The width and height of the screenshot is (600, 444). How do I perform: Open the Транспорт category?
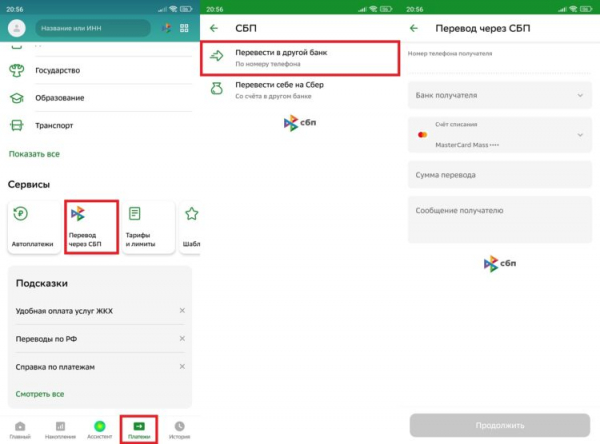click(x=100, y=126)
